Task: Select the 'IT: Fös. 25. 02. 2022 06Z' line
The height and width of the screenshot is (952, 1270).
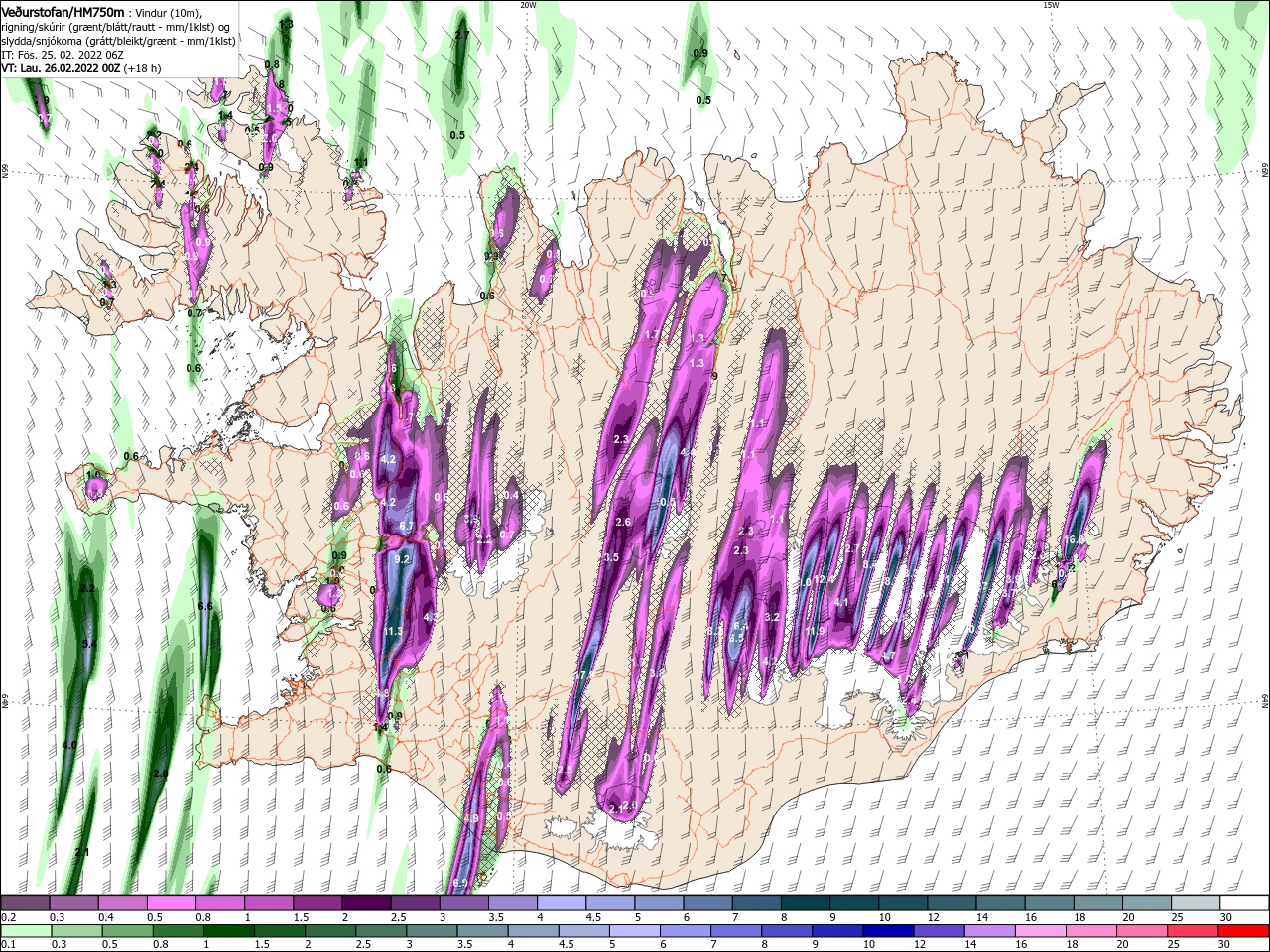Action: click(63, 55)
